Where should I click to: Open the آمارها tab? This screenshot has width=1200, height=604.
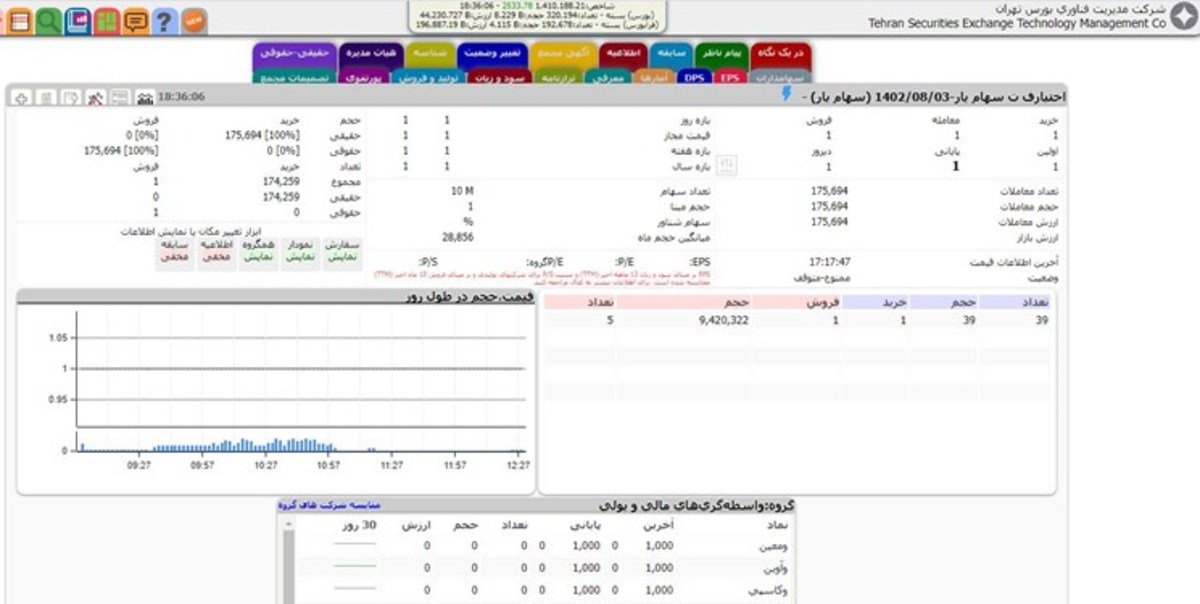point(654,77)
